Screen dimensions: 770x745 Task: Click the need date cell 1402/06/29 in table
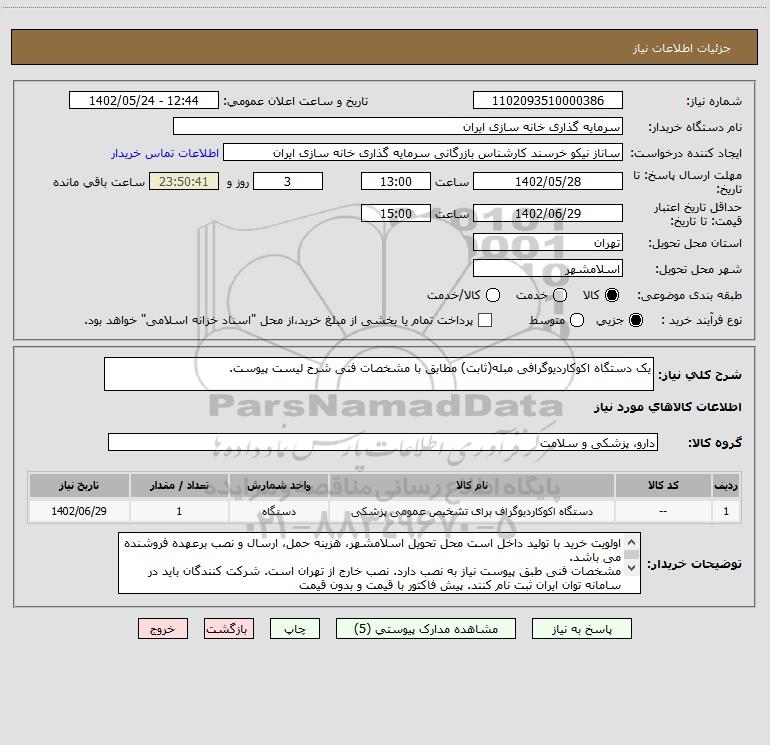79,511
